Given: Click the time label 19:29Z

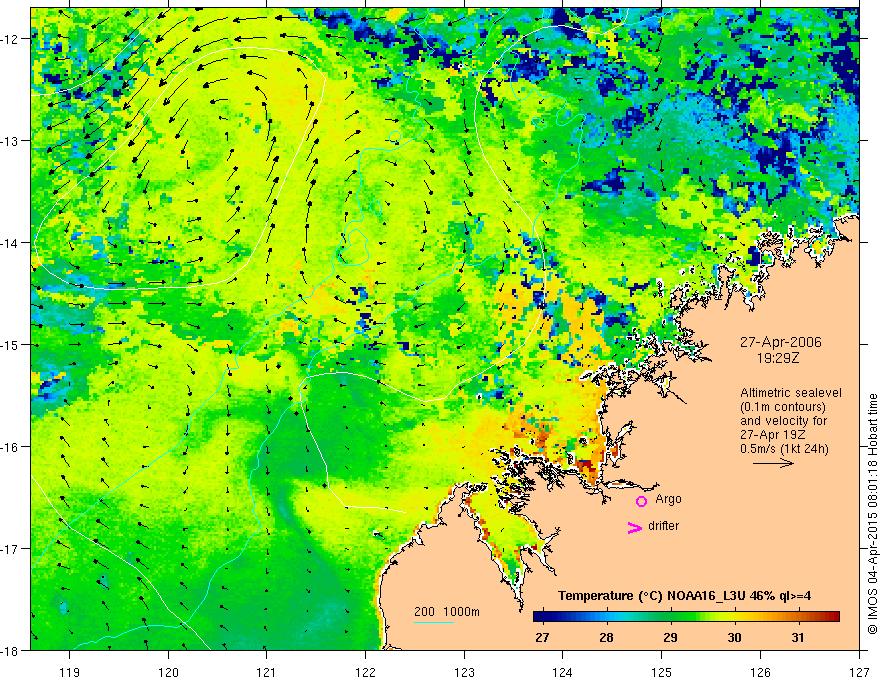Looking at the screenshot, I should coord(777,357).
